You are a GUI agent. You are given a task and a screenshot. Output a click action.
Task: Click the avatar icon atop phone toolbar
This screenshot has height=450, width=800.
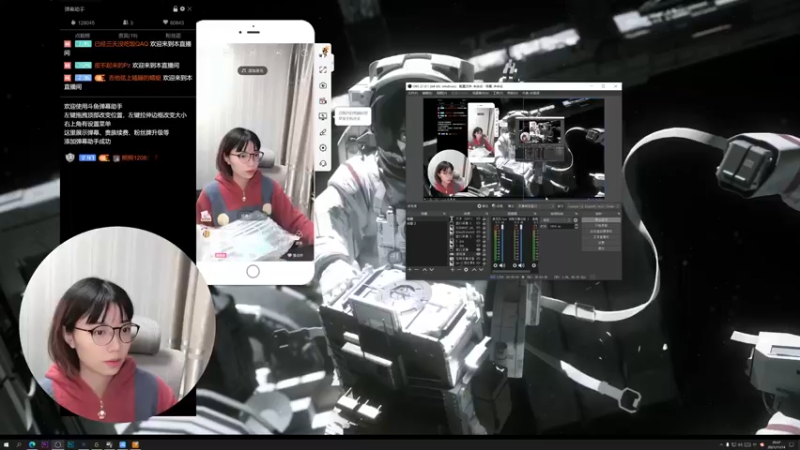tap(323, 52)
